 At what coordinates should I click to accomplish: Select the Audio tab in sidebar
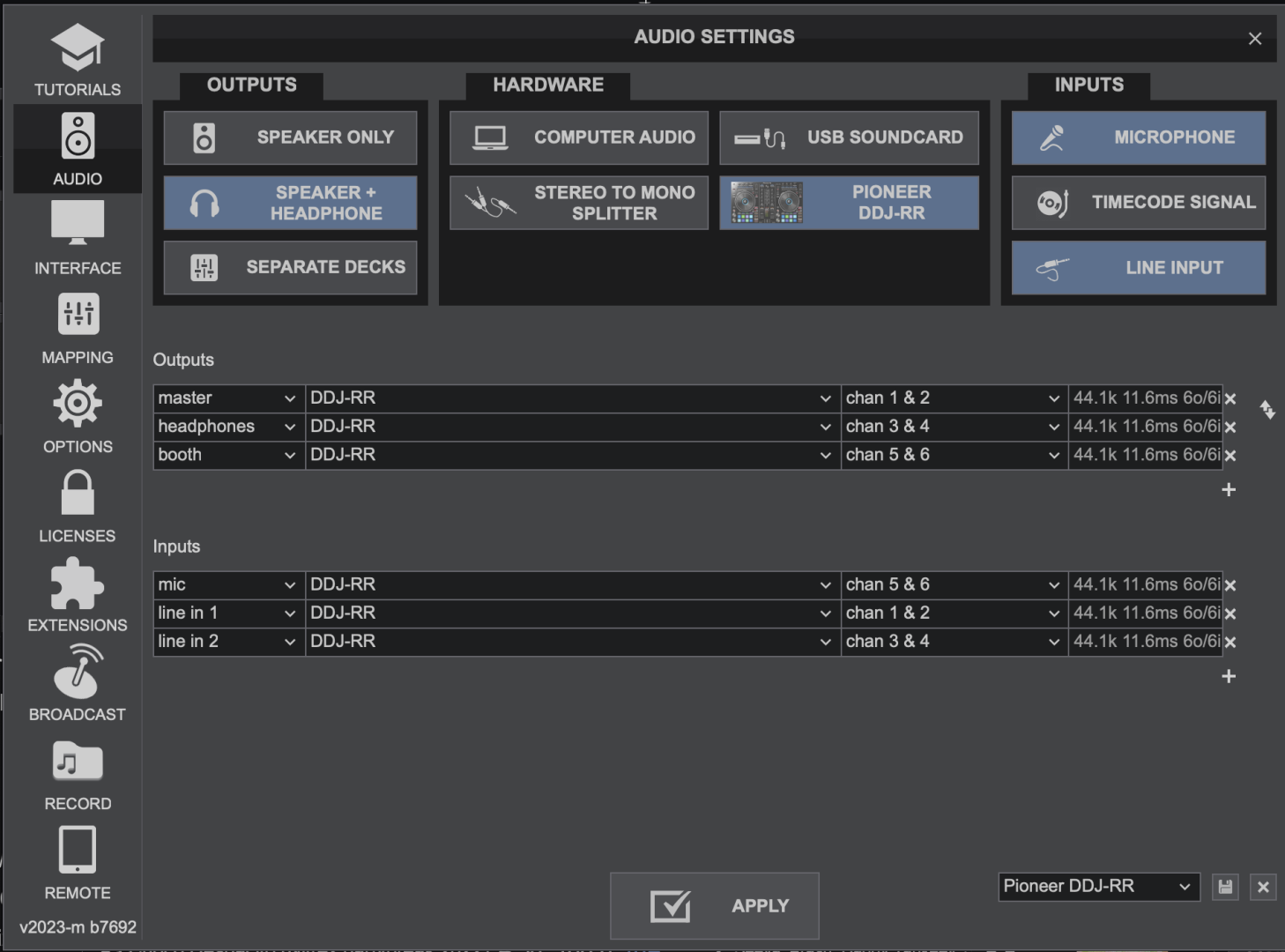78,149
